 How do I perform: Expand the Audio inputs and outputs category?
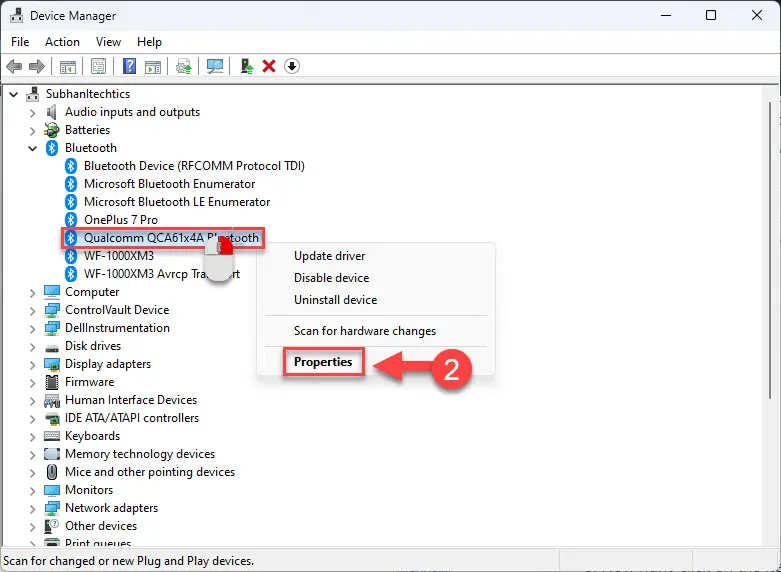[32, 113]
